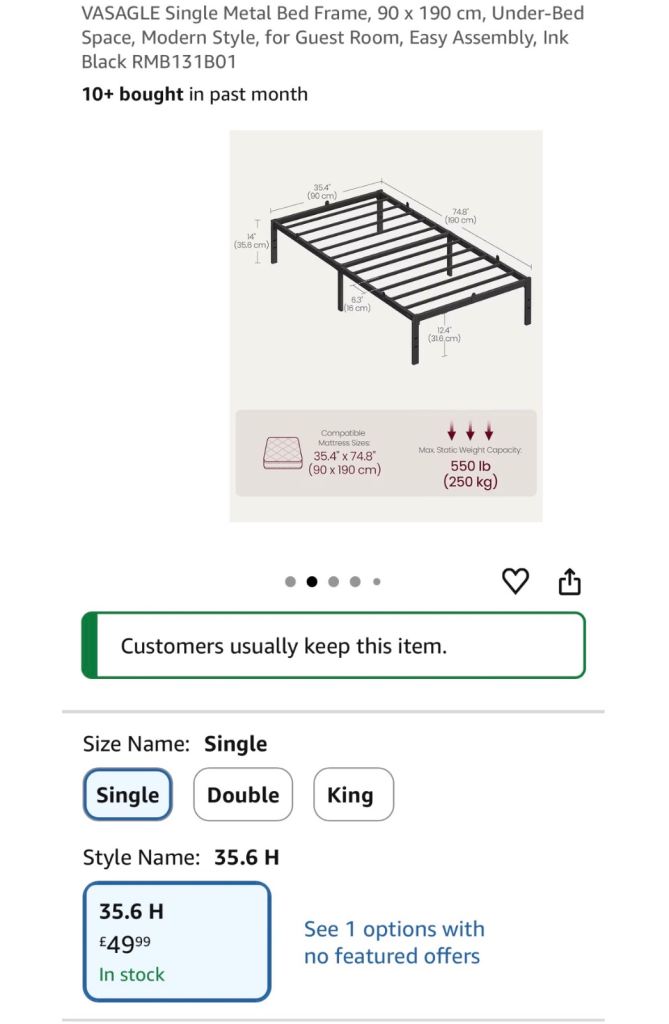Image resolution: width=669 pixels, height=1024 pixels.
Task: Tap '10+ bought in past month' text
Action: [195, 94]
